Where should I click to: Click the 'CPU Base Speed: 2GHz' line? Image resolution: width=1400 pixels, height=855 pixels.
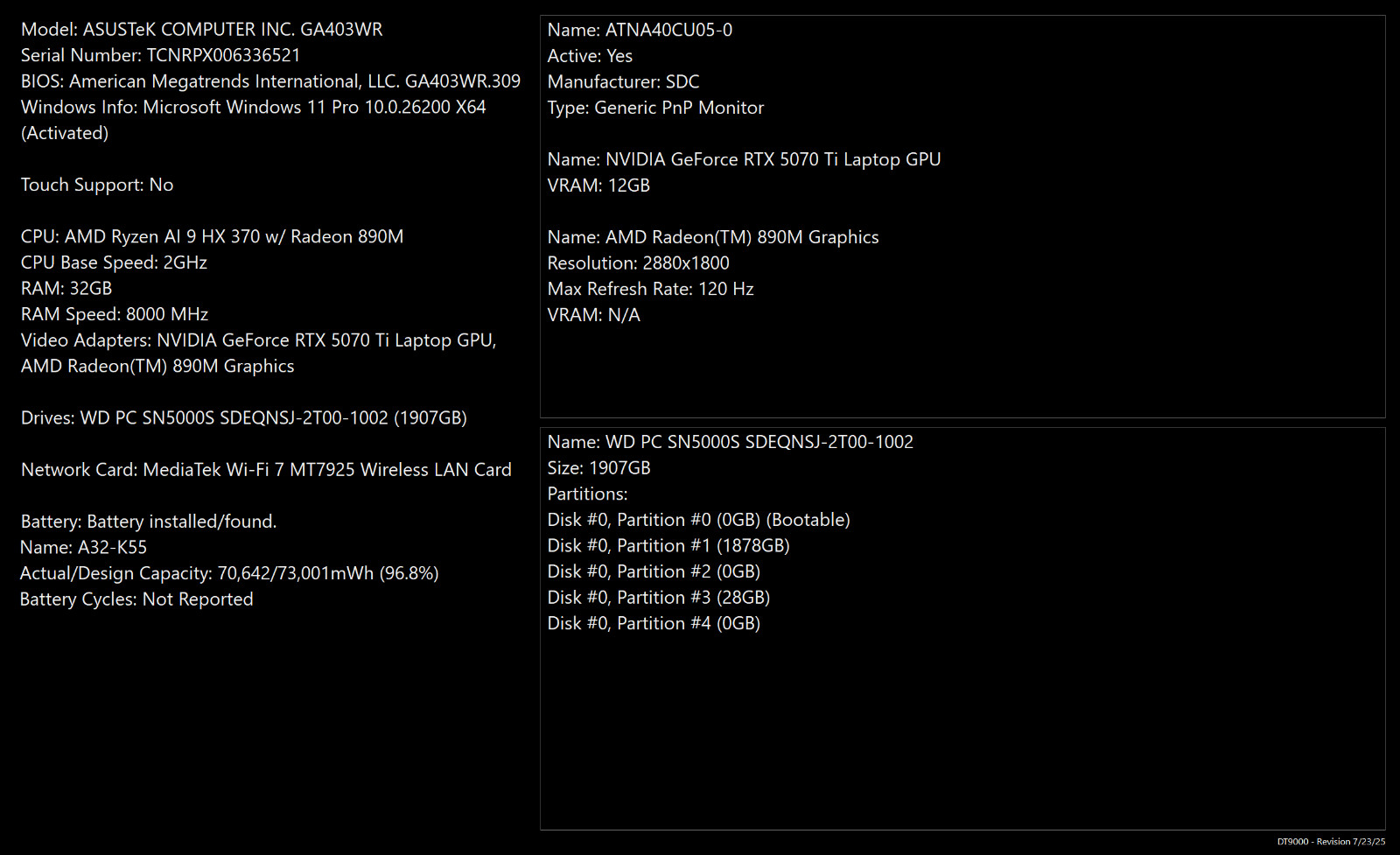coord(114,263)
